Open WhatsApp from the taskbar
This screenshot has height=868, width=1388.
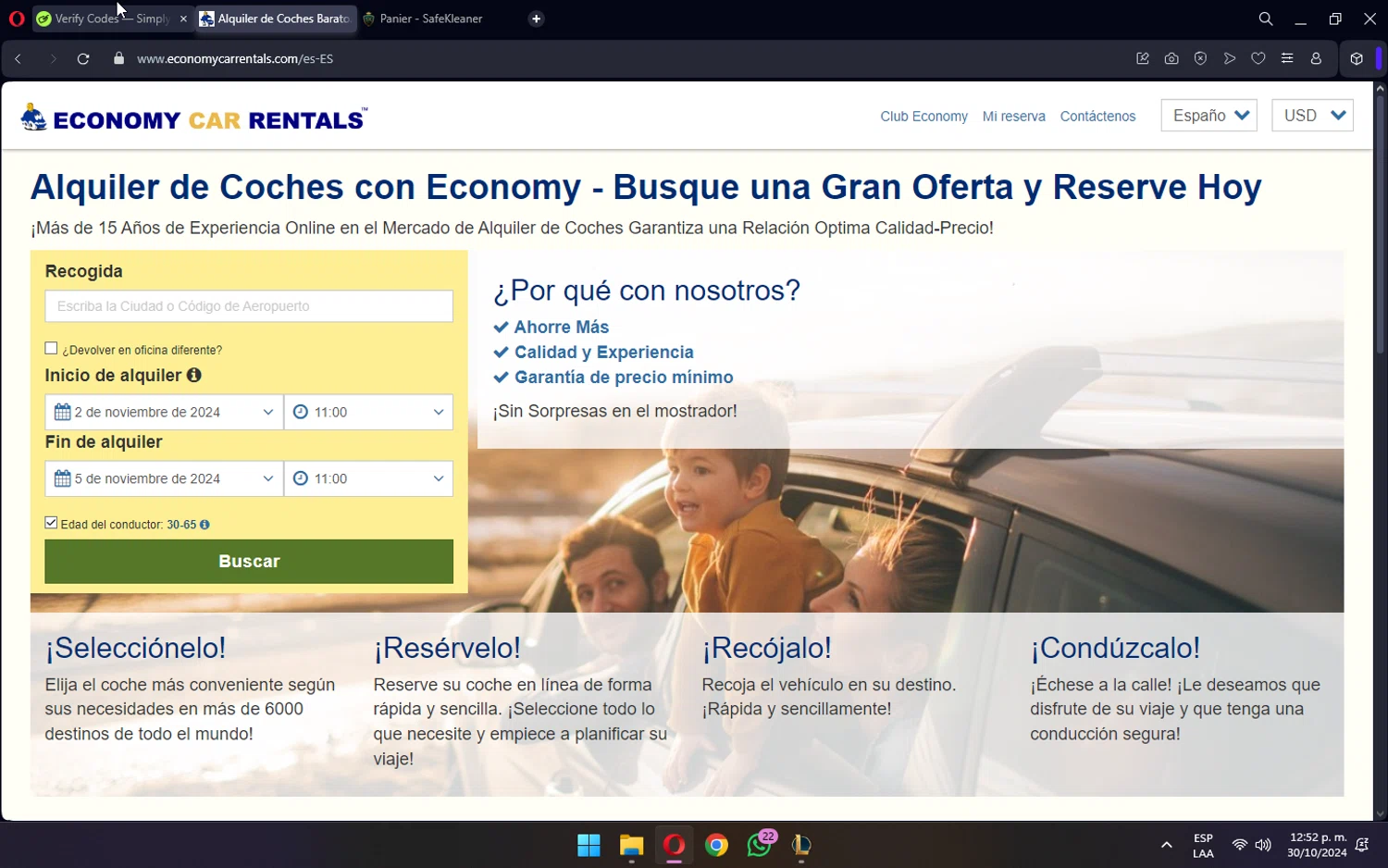click(x=760, y=845)
